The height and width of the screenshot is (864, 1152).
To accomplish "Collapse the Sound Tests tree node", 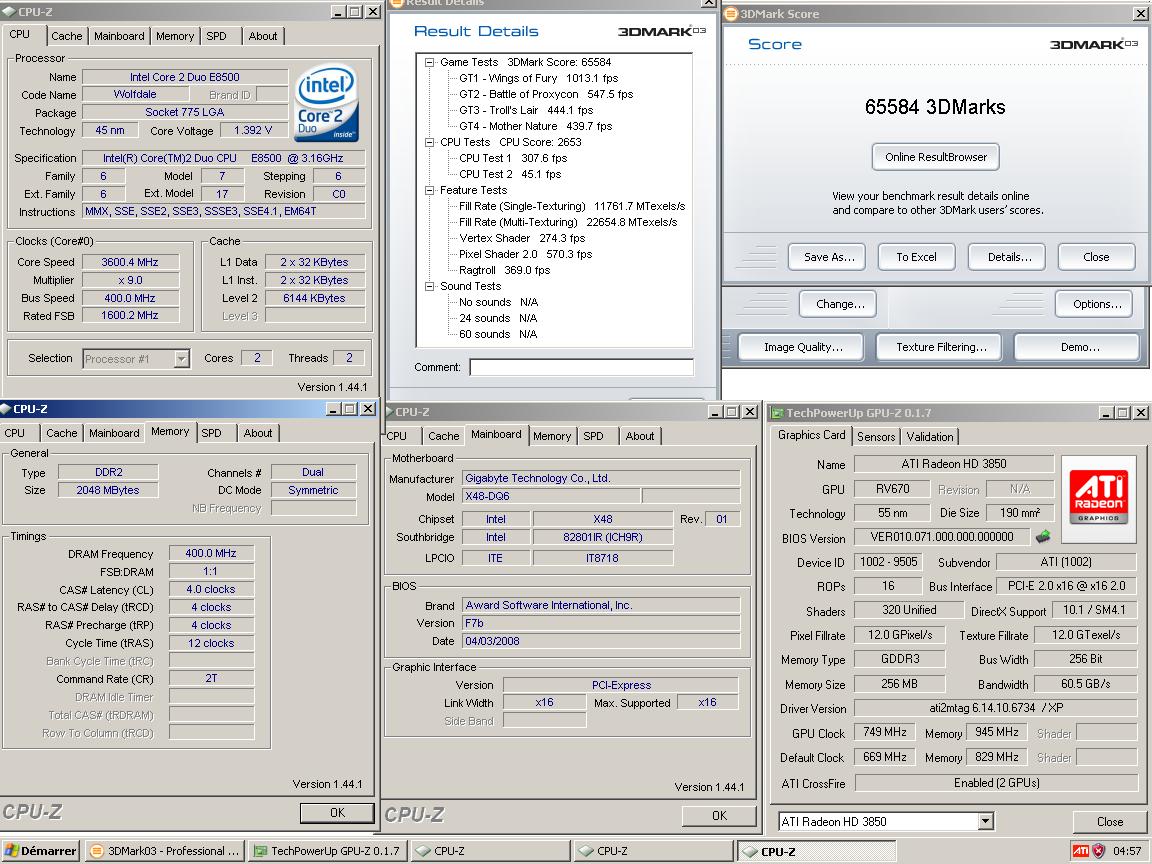I will 429,287.
